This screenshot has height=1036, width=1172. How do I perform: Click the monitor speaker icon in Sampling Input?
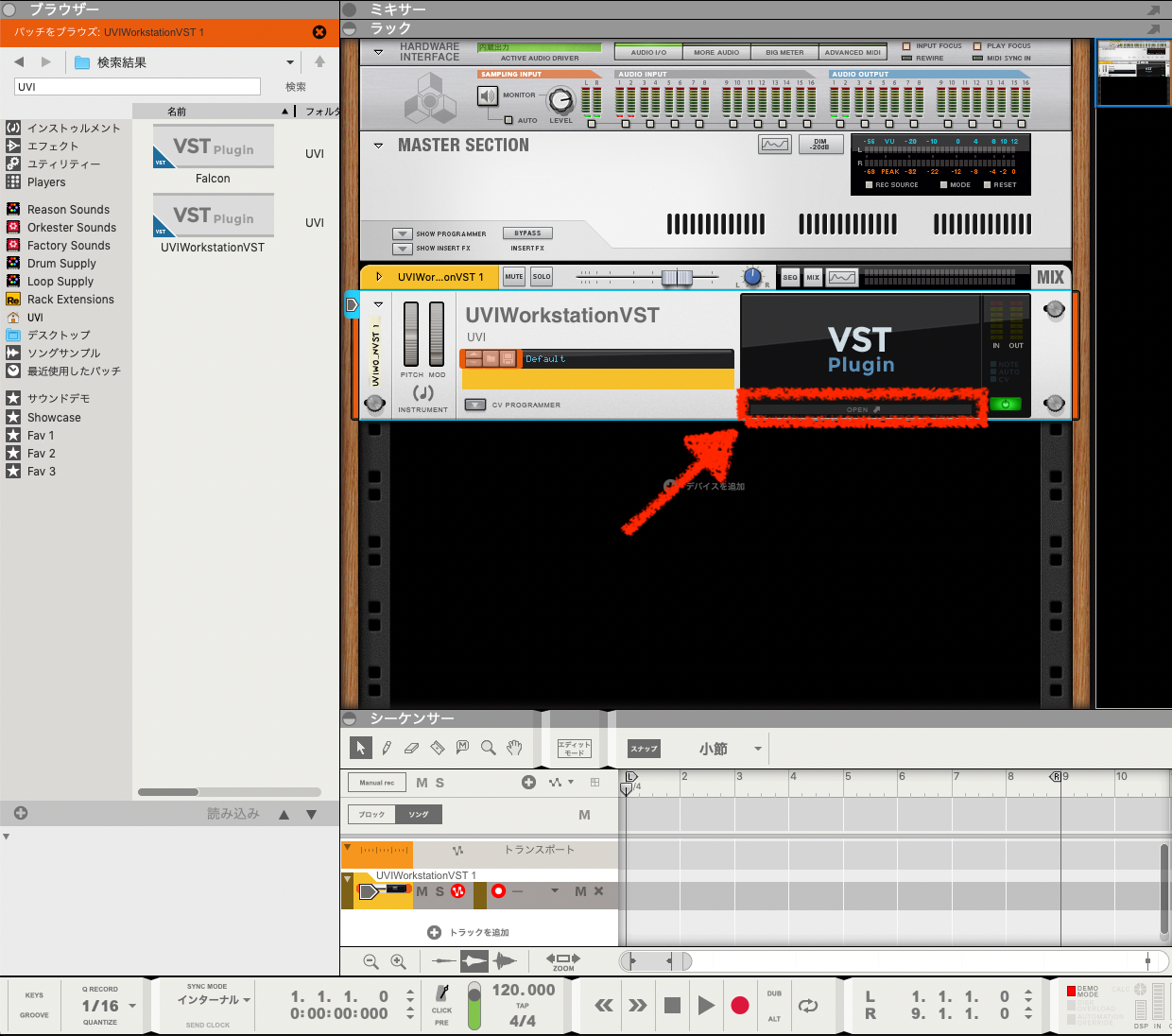pyautogui.click(x=488, y=95)
